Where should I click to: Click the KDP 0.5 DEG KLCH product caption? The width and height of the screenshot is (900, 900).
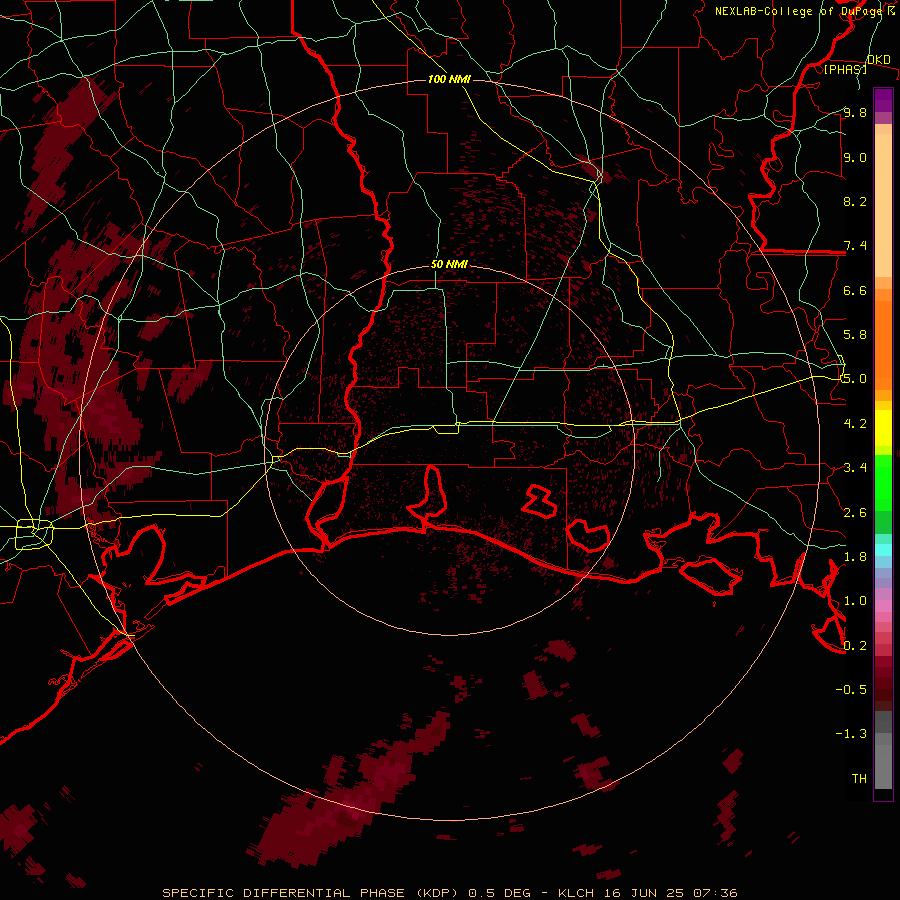[450, 893]
